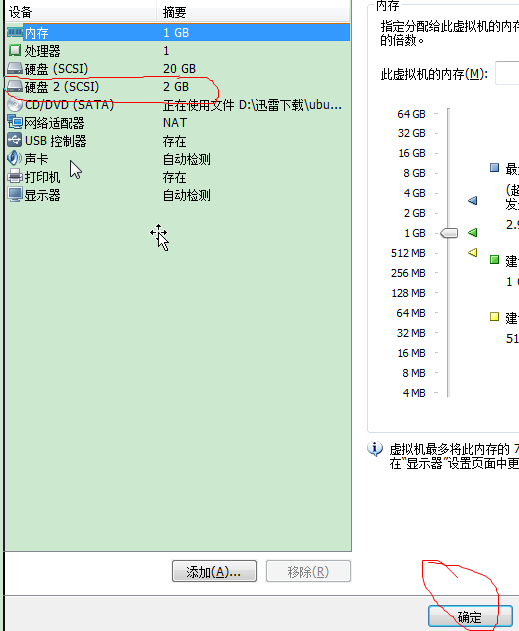Click the 8 MB slider label

(414, 373)
